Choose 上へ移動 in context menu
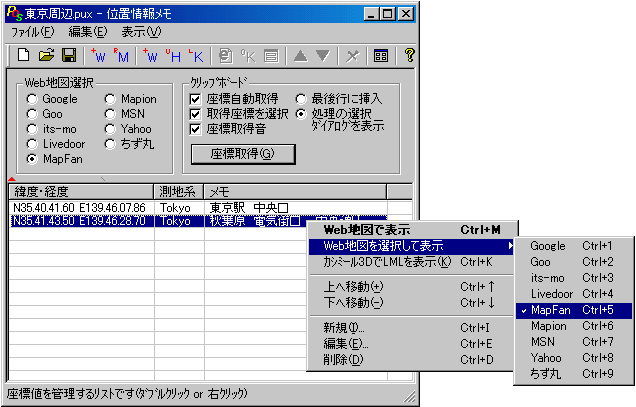Image resolution: width=636 pixels, height=407 pixels. click(x=411, y=287)
